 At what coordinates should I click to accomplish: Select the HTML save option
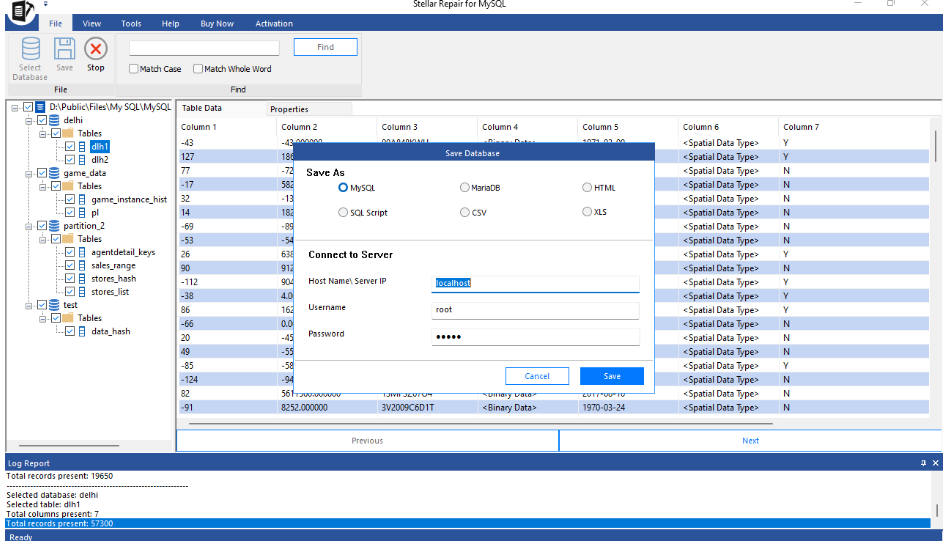587,188
